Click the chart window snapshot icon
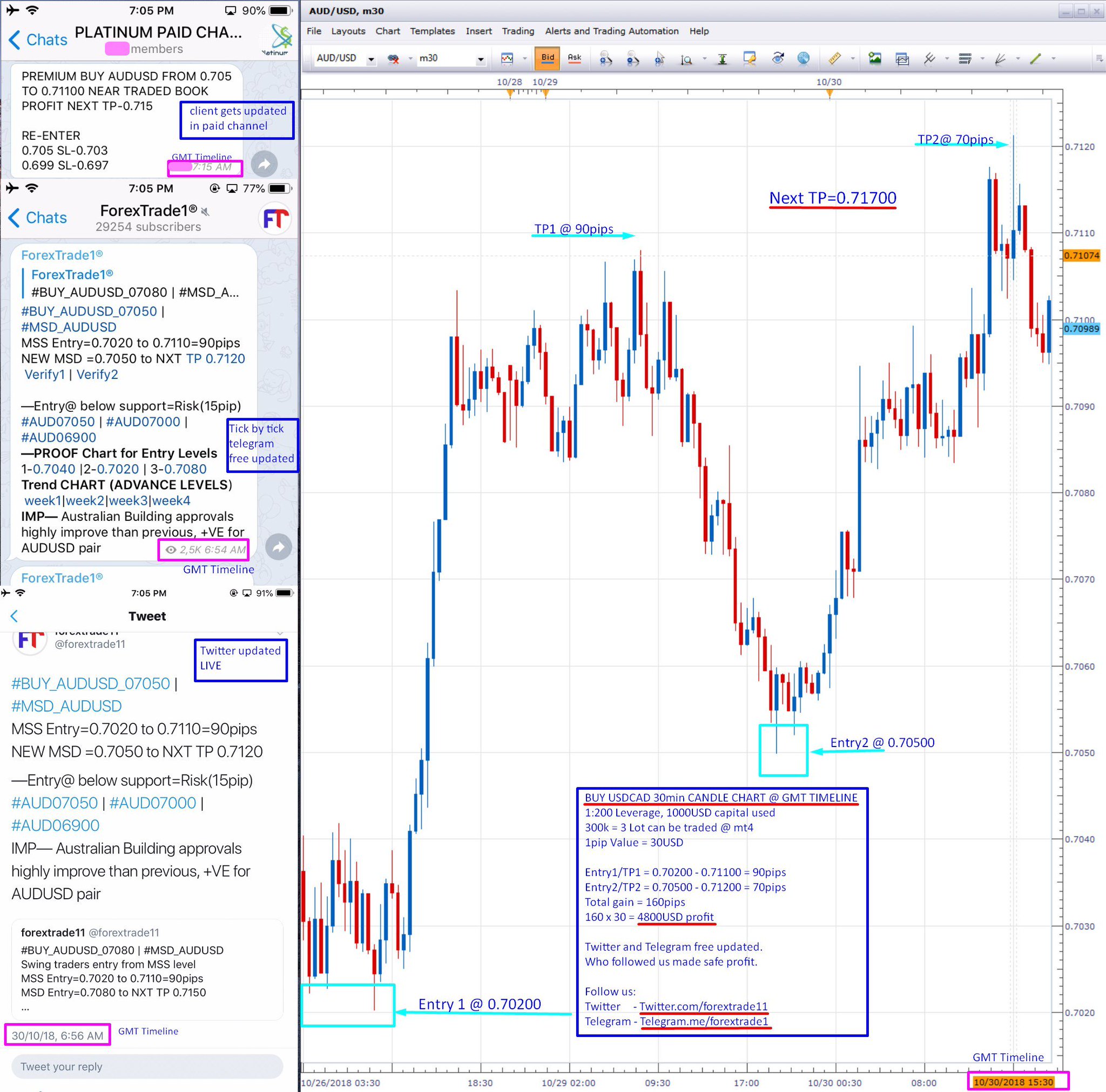The image size is (1106, 1092). tap(902, 58)
